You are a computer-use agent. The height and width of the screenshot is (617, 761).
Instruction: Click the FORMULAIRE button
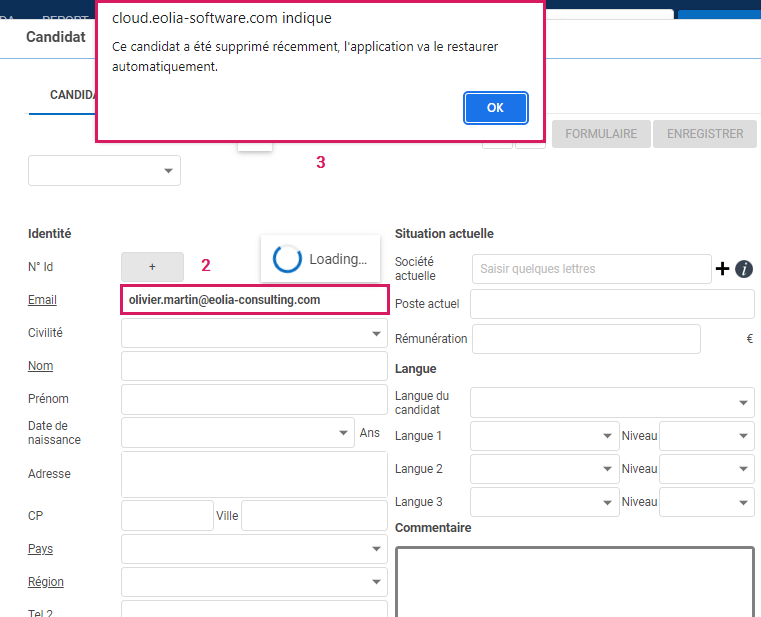[601, 134]
